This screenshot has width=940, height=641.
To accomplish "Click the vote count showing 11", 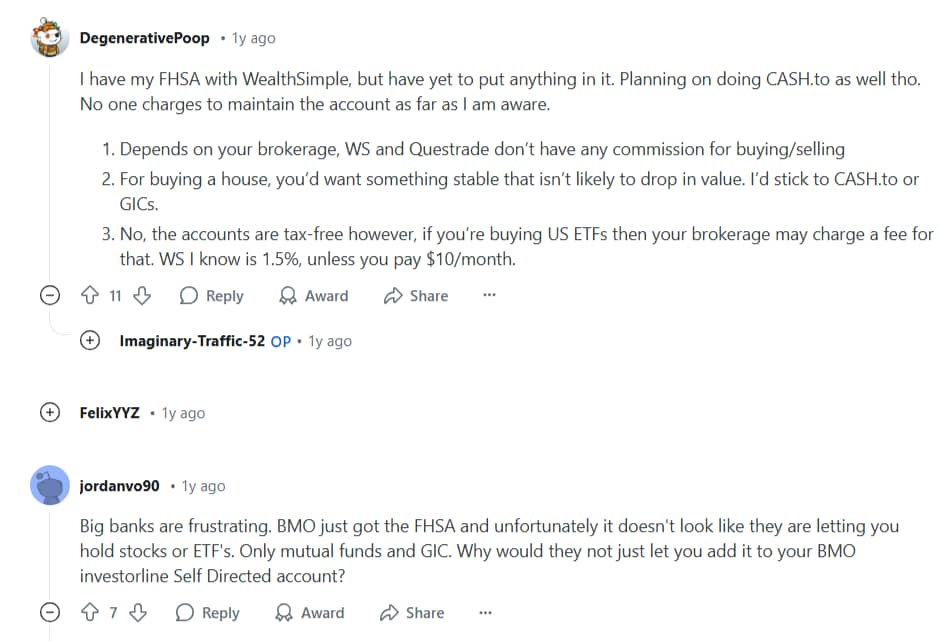I will (117, 296).
